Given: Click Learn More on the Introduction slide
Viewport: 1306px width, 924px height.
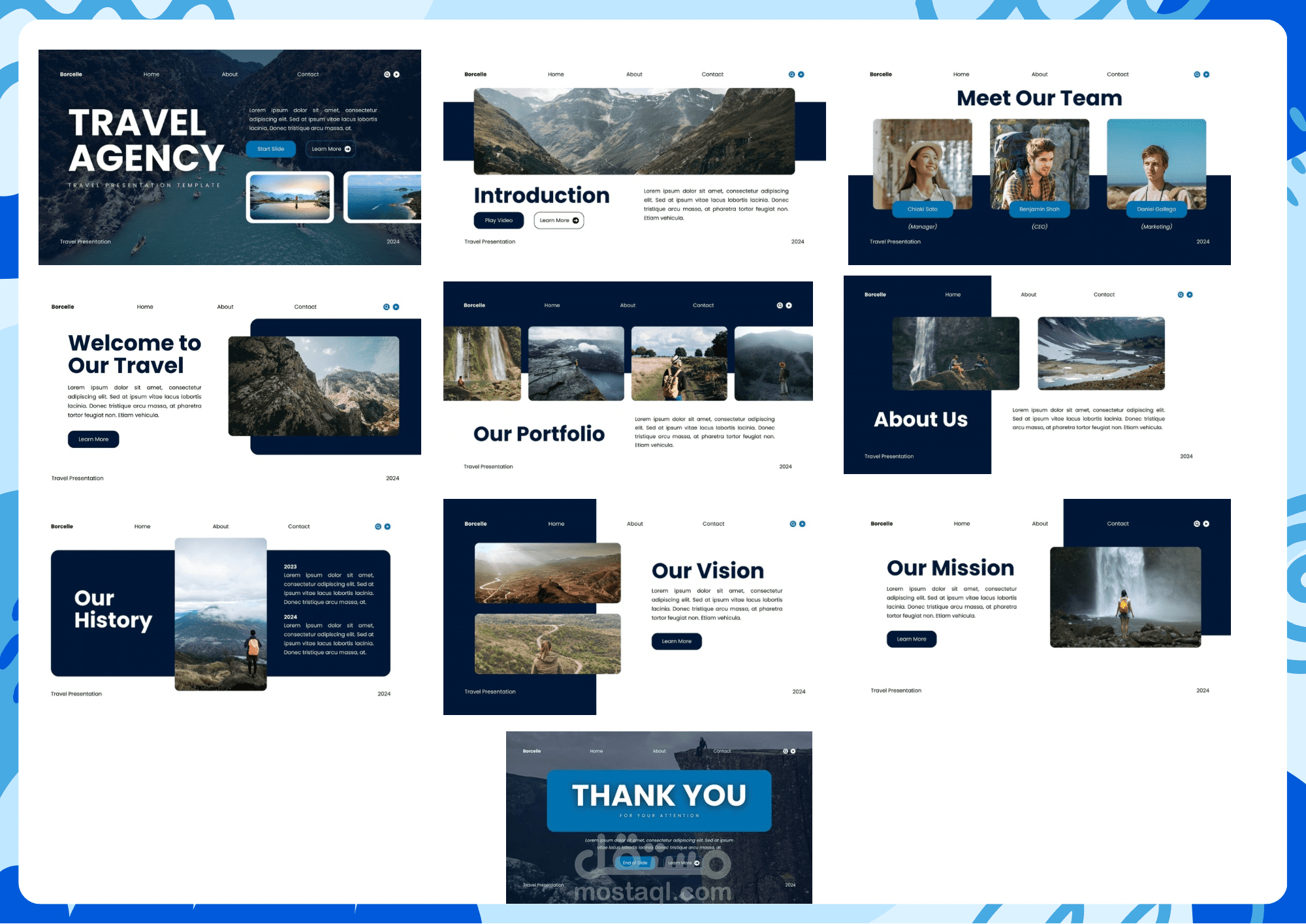Looking at the screenshot, I should (559, 221).
